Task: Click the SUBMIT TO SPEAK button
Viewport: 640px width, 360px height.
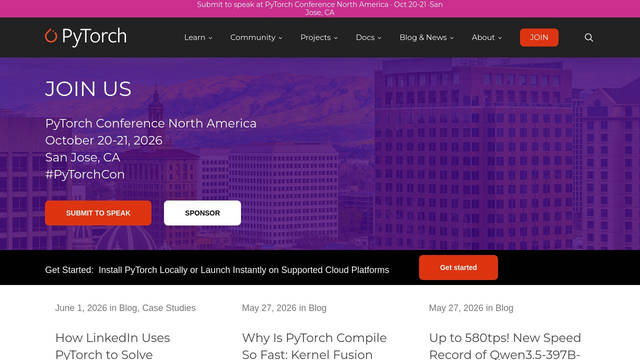Action: [98, 213]
